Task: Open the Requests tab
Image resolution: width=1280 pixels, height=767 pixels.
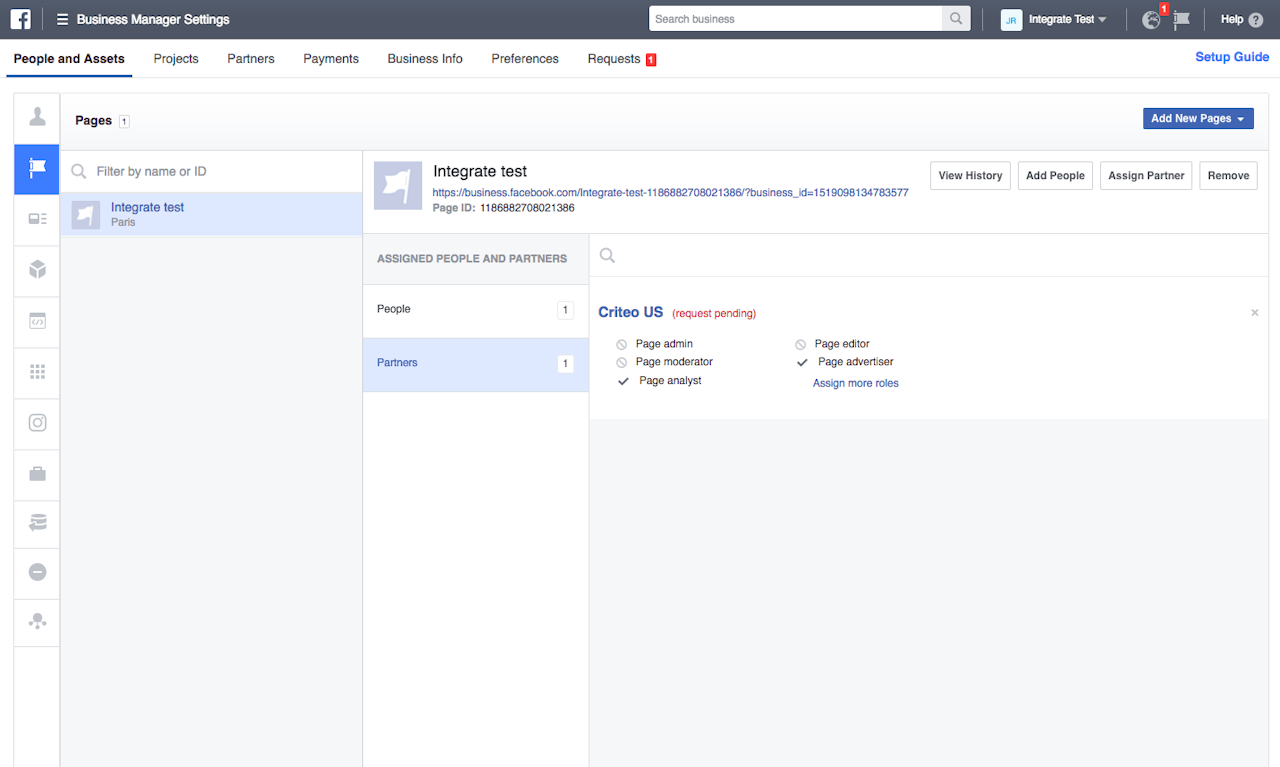Action: tap(614, 59)
